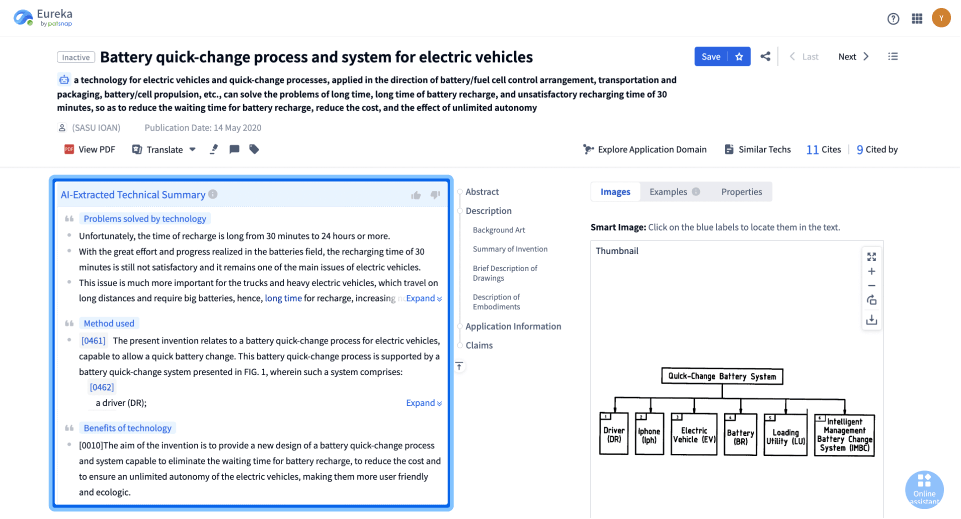The image size is (961, 519).
Task: Click the fullscreen expand image icon
Action: click(872, 257)
